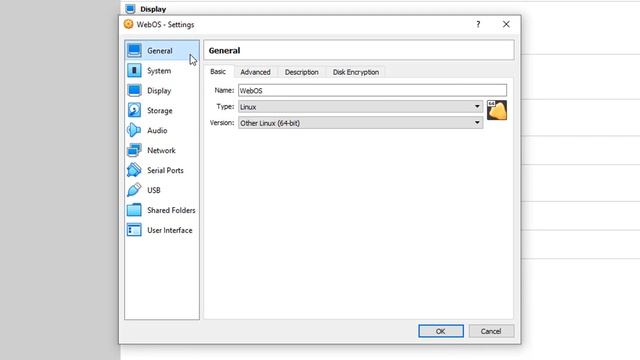Select the Network settings page
This screenshot has height=360, width=640.
coord(162,150)
